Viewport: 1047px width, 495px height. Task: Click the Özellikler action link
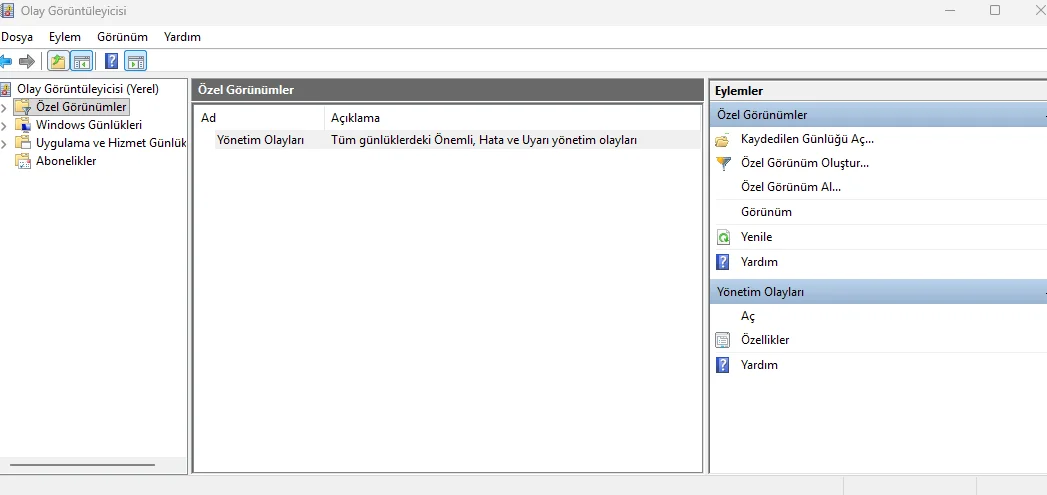pyautogui.click(x=765, y=340)
